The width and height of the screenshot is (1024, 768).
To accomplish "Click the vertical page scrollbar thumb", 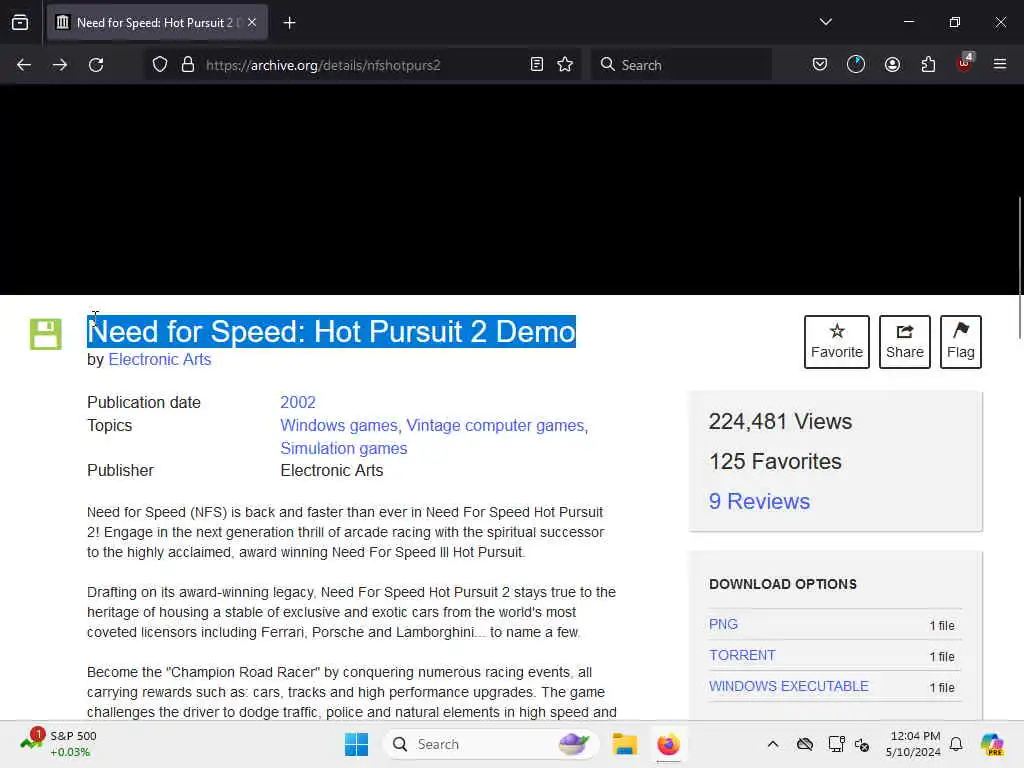I will pos(1020,268).
